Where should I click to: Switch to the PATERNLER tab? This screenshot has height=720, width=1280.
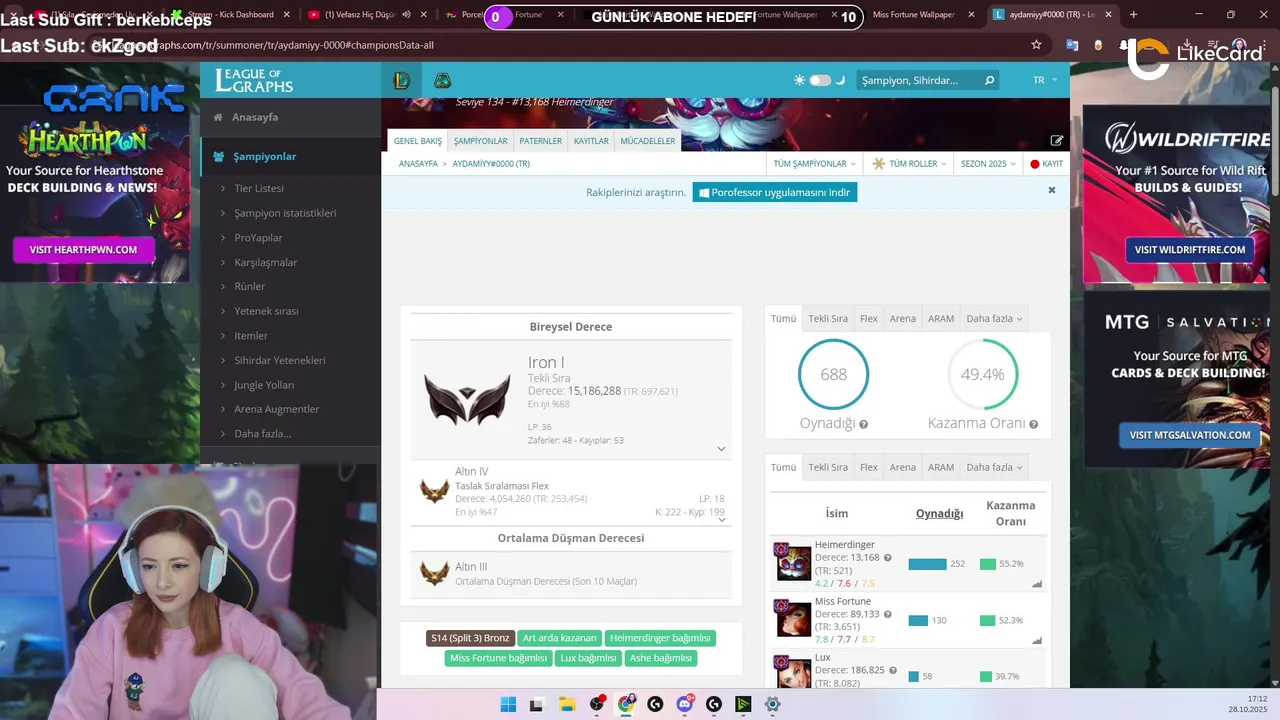540,141
